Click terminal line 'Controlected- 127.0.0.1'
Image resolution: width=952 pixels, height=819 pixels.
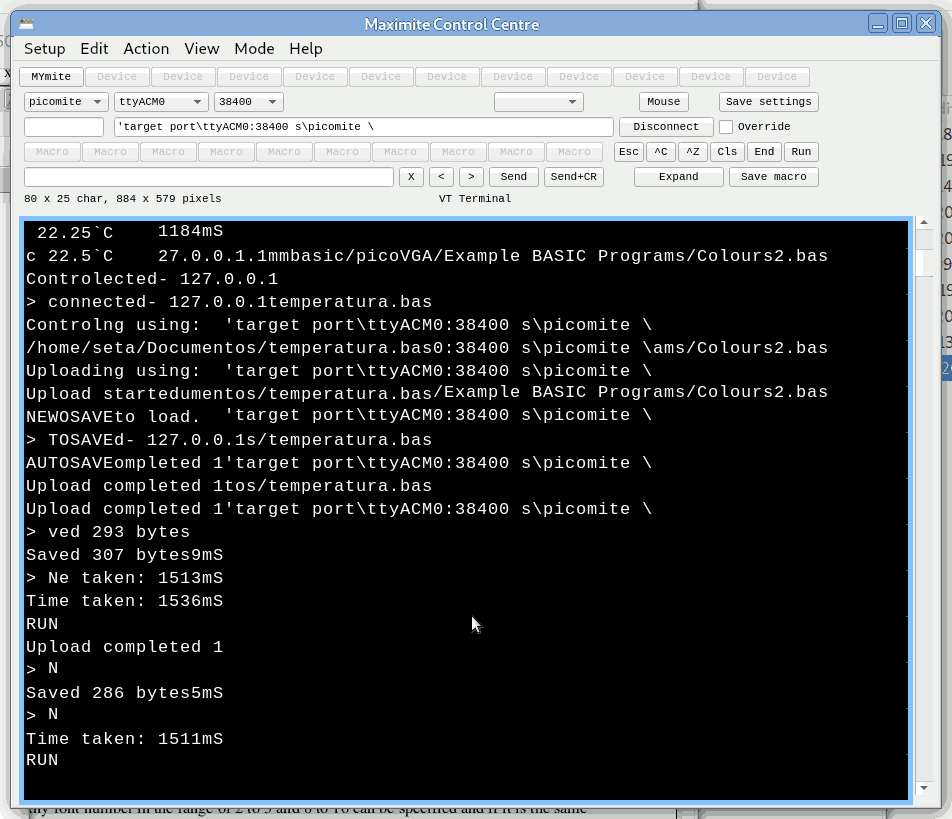[152, 279]
